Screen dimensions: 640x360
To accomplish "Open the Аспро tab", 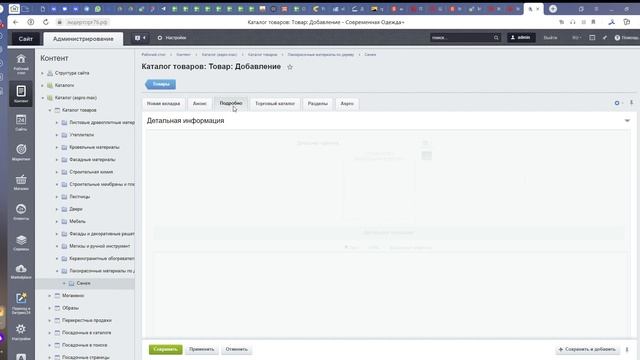I will (x=347, y=103).
